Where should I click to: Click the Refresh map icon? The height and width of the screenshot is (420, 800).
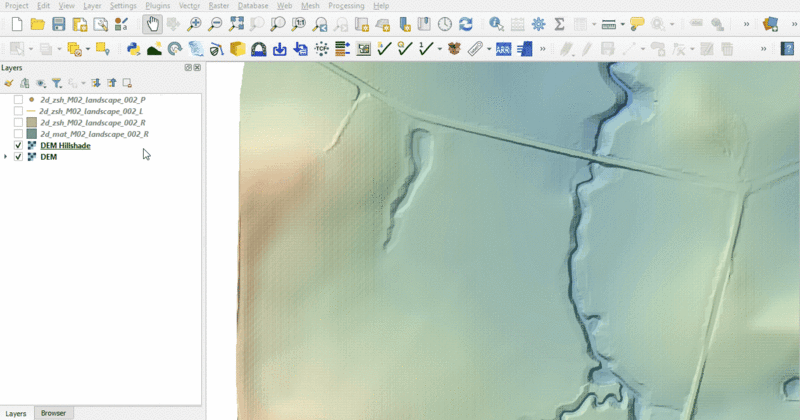pos(465,24)
